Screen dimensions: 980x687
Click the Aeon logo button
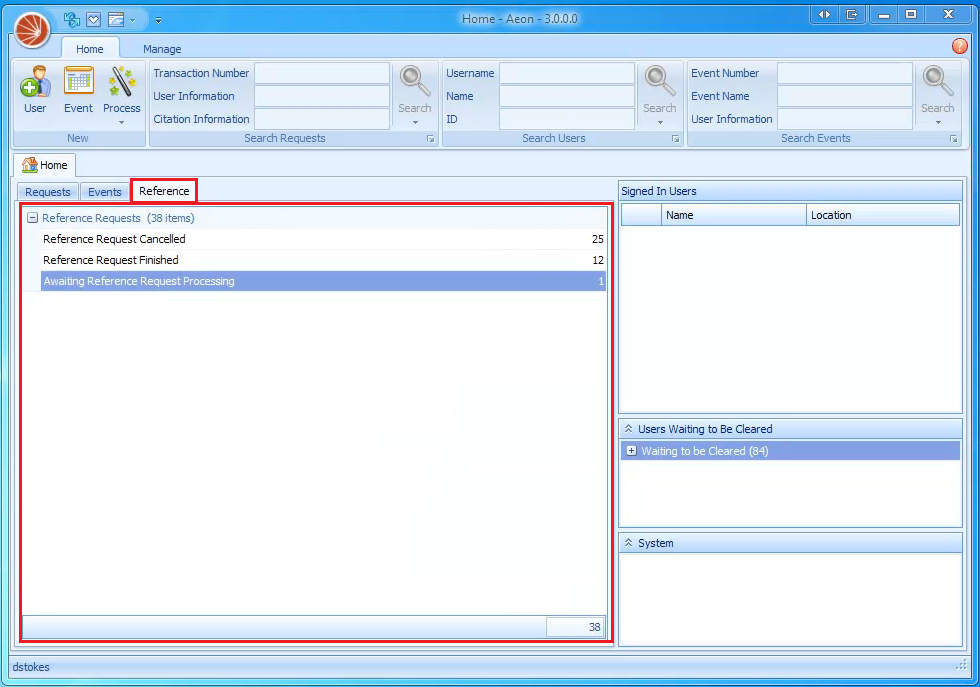point(30,29)
